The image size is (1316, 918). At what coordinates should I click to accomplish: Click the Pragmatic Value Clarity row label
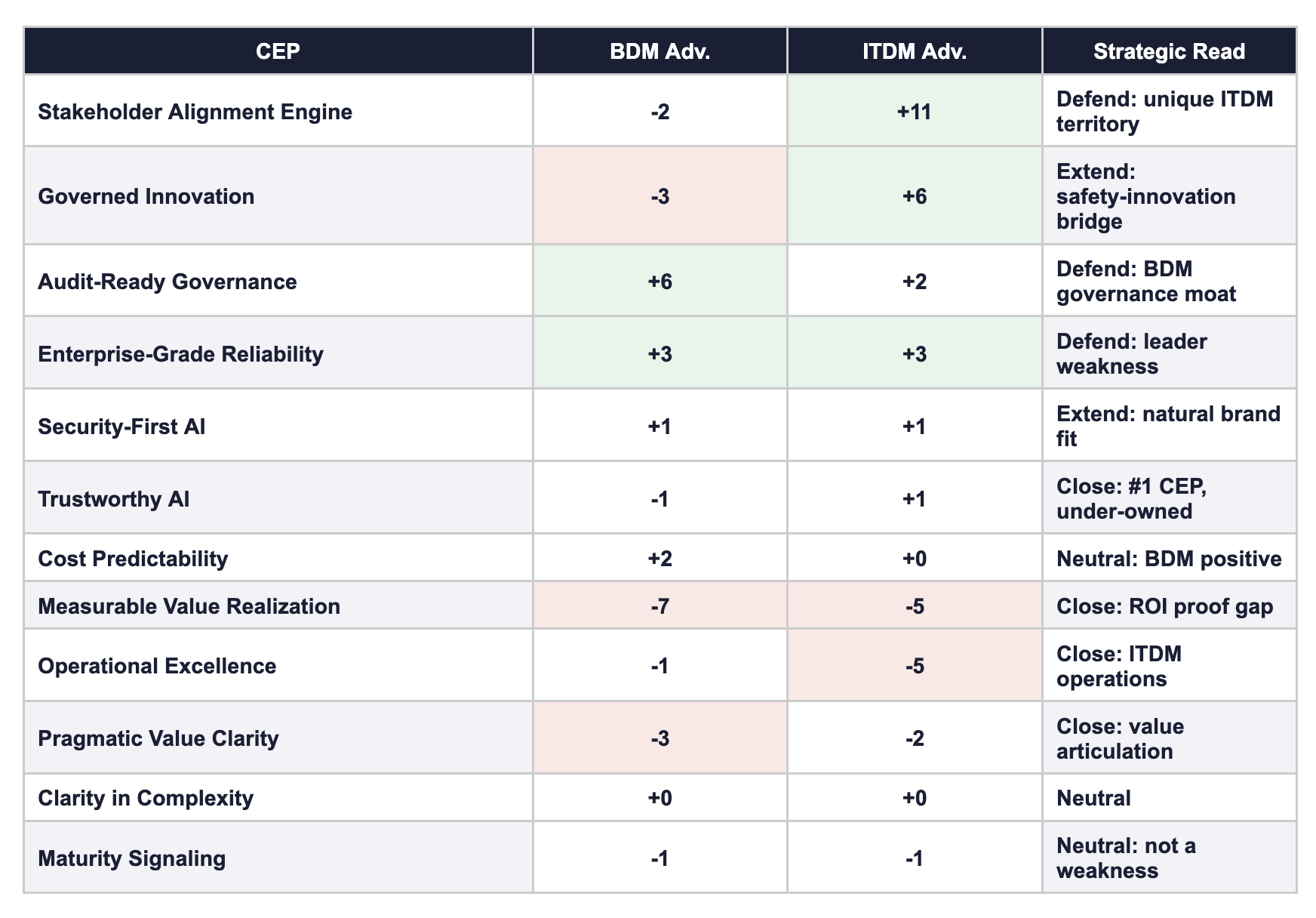point(158,738)
